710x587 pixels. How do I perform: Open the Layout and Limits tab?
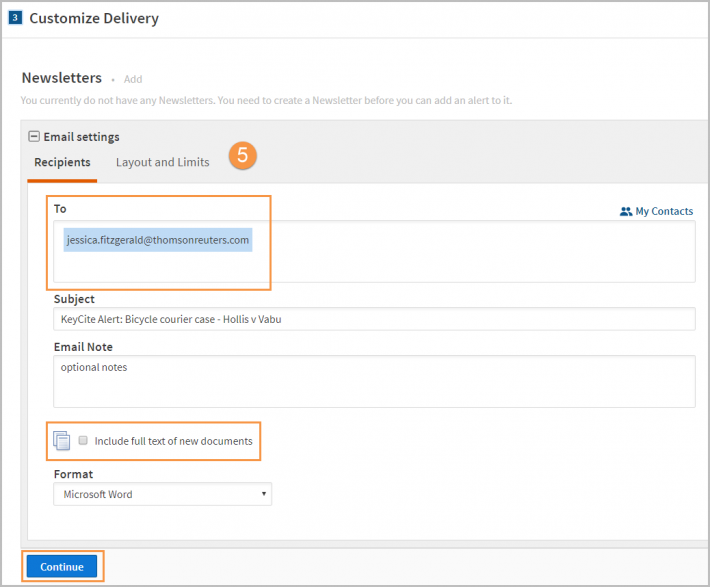163,163
